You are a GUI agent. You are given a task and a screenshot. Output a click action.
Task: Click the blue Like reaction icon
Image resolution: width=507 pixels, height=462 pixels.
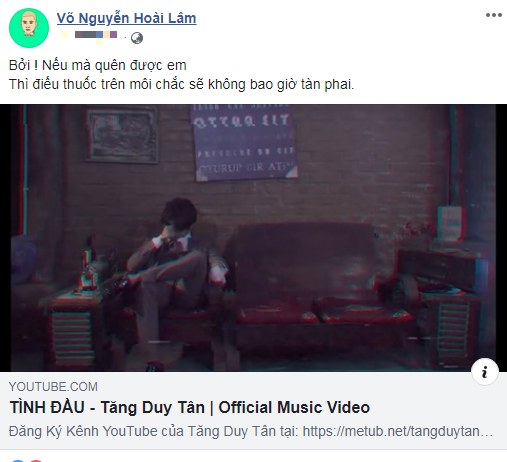[18, 461]
